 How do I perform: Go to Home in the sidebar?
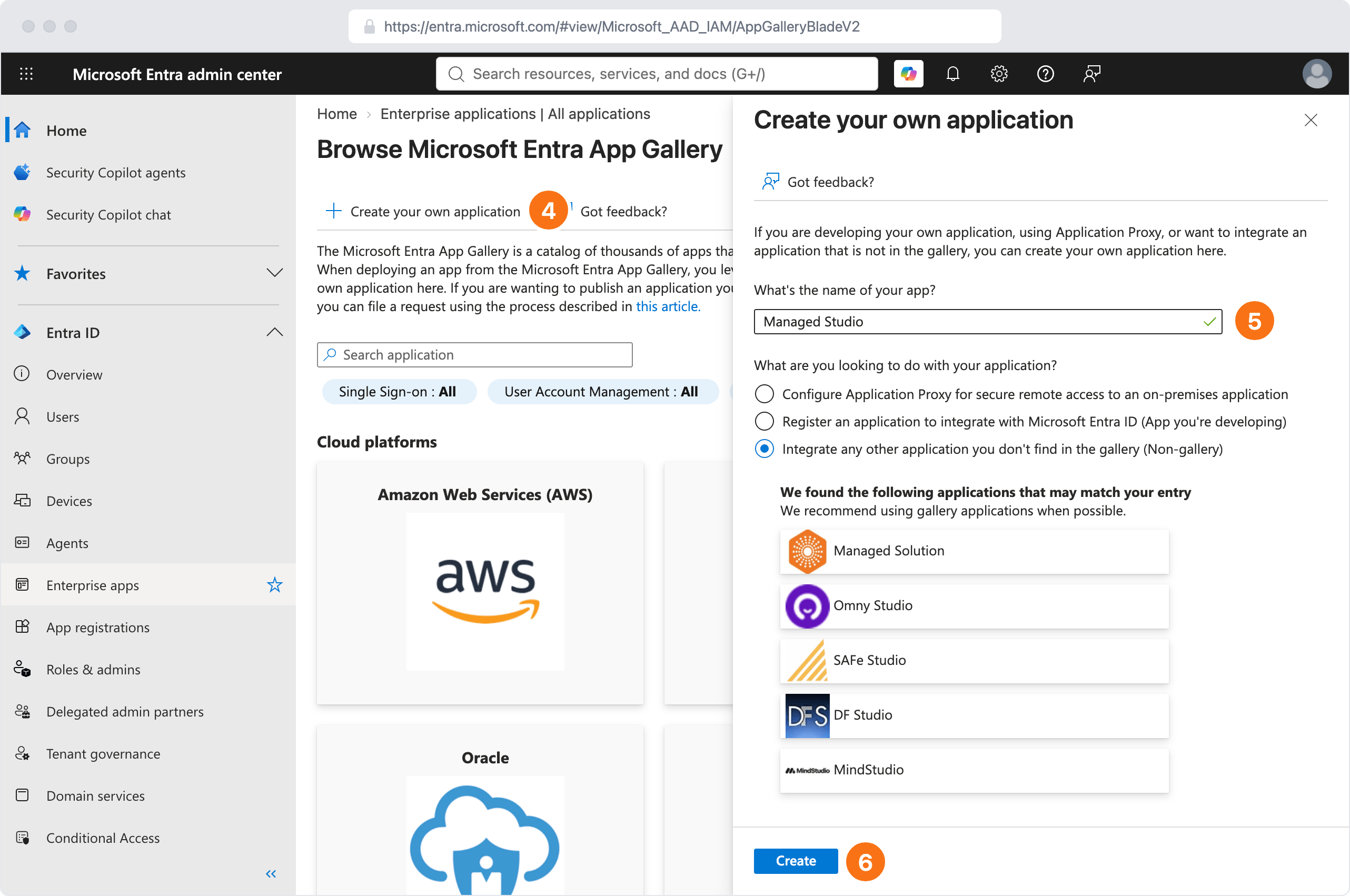[x=148, y=130]
